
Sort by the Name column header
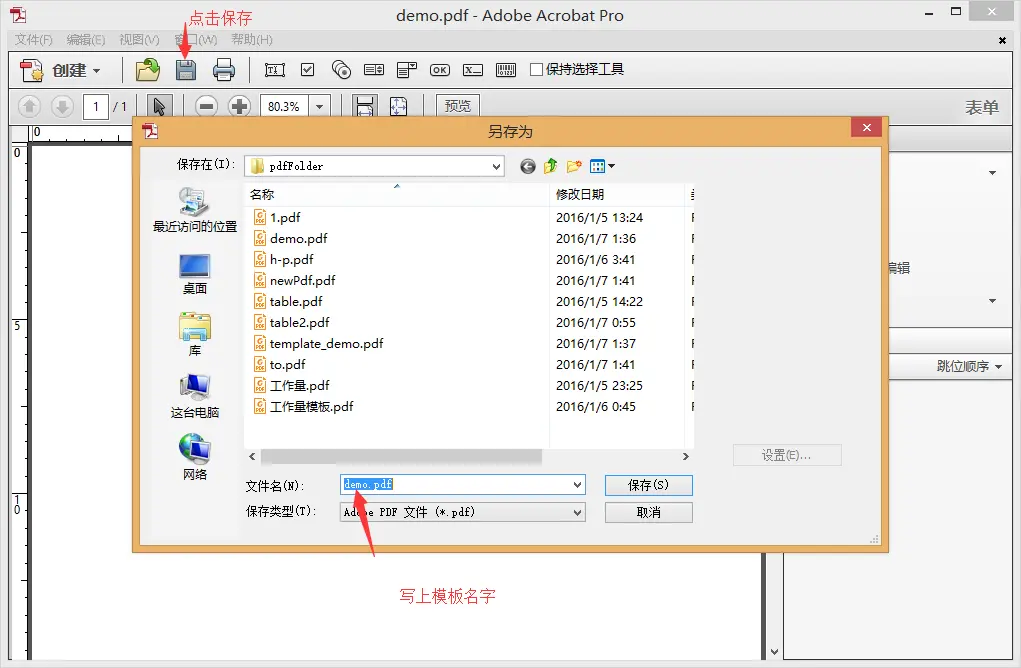point(397,194)
